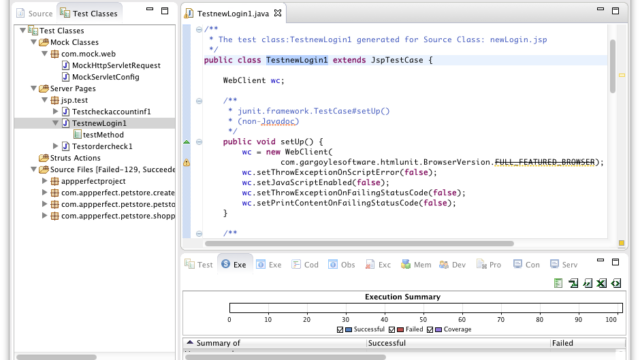Viewport: 640px width, 360px height.
Task: Click the com.appperfect.petstore.petsto package icon
Action: [x=55, y=204]
